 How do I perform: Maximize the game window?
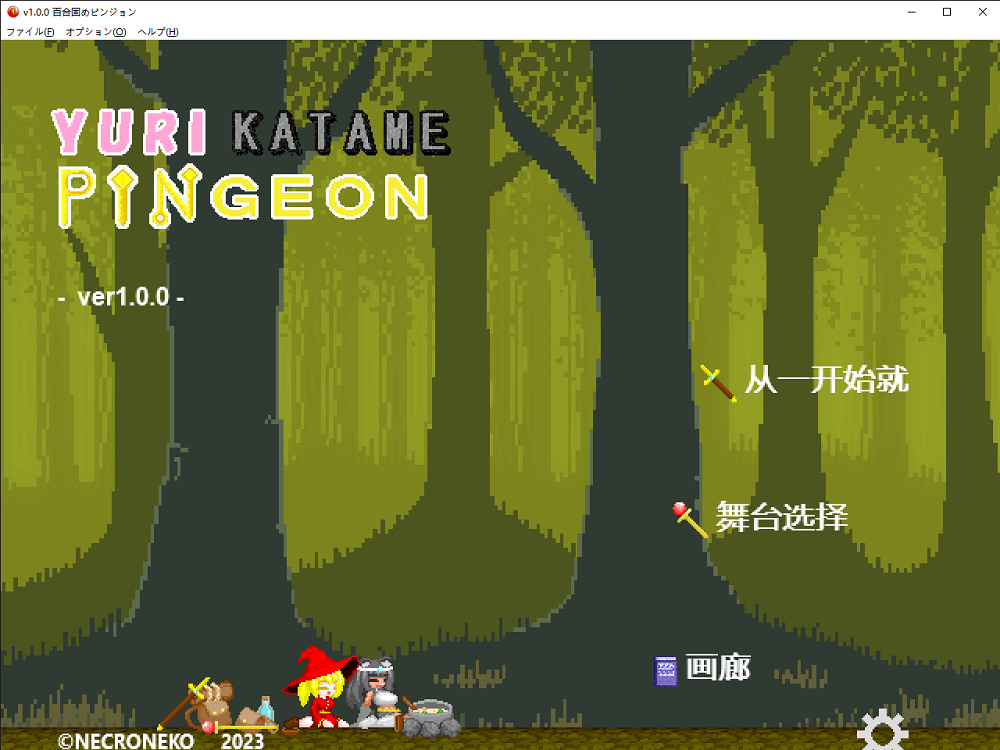947,12
